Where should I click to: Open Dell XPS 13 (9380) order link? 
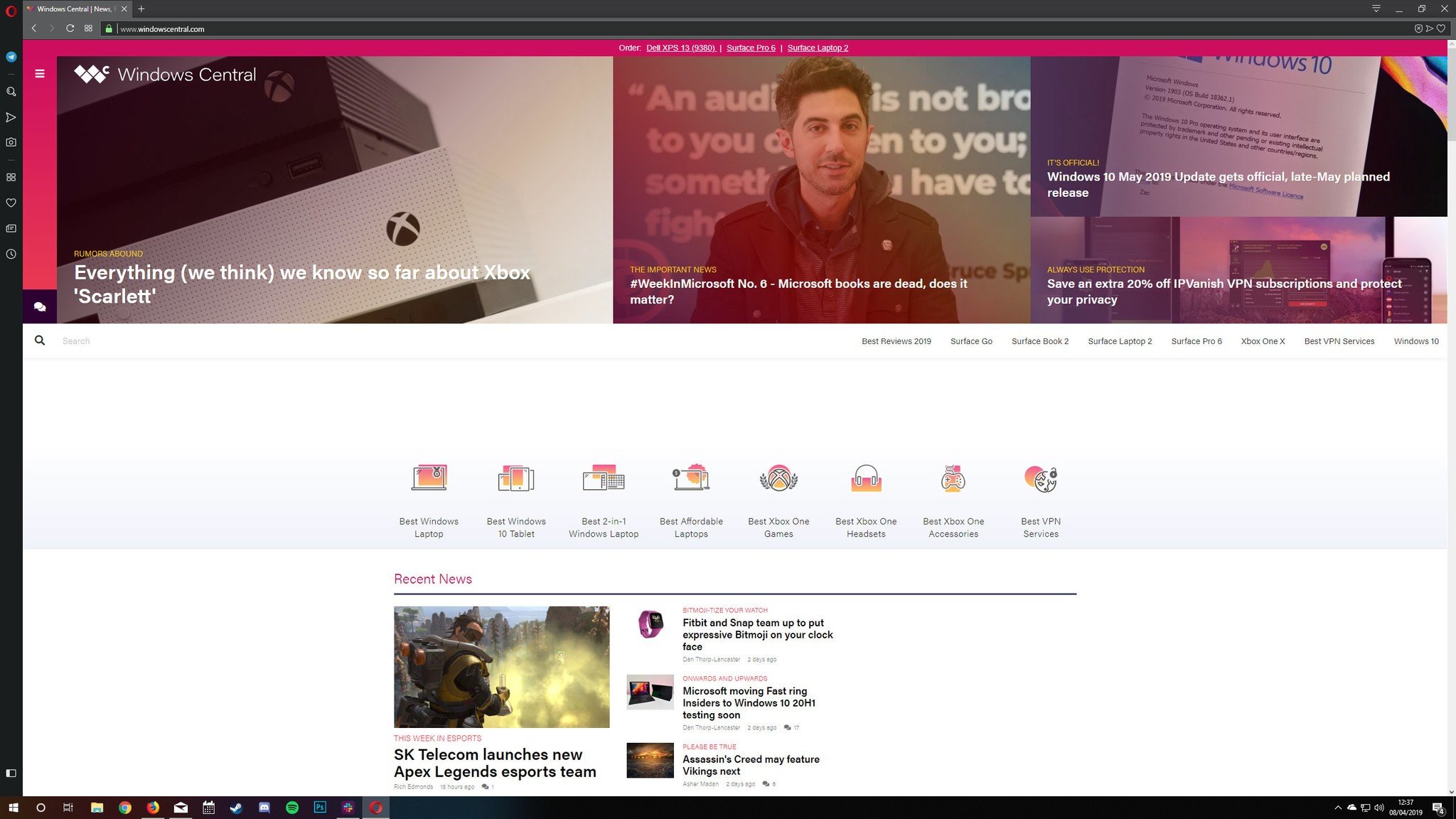680,48
